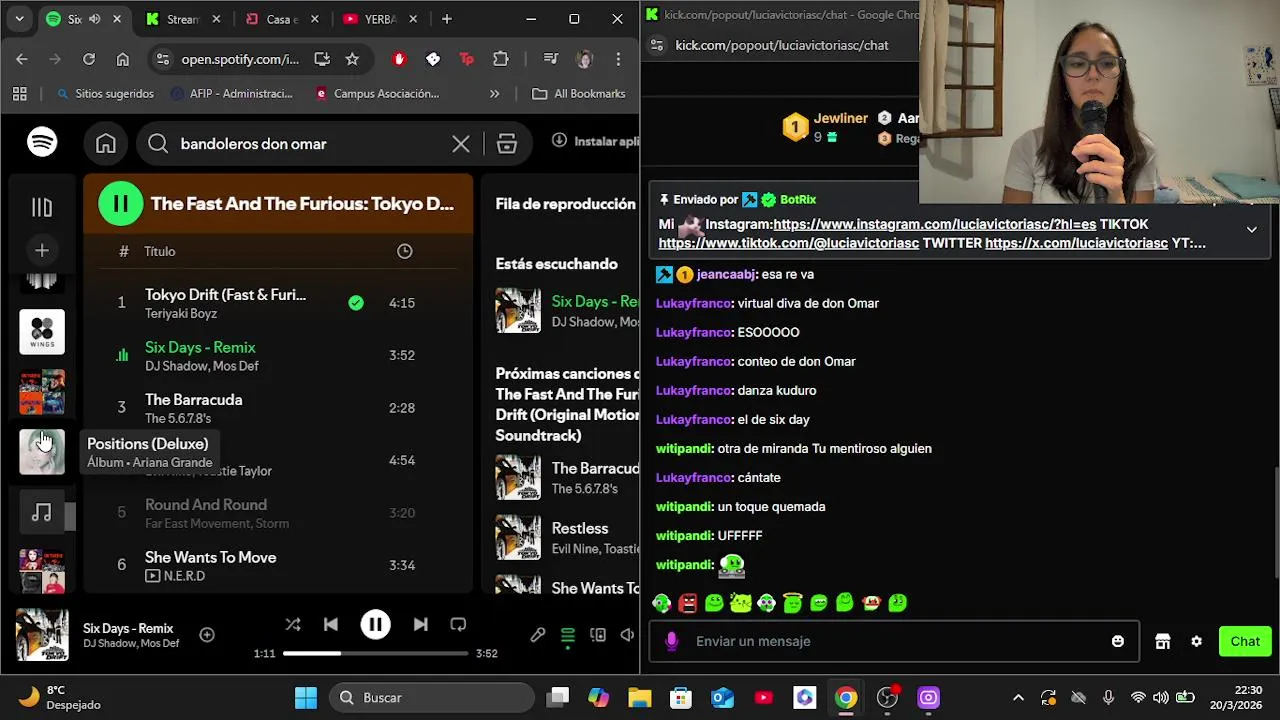
Task: Open the Spotify logo home link
Action: [42, 143]
